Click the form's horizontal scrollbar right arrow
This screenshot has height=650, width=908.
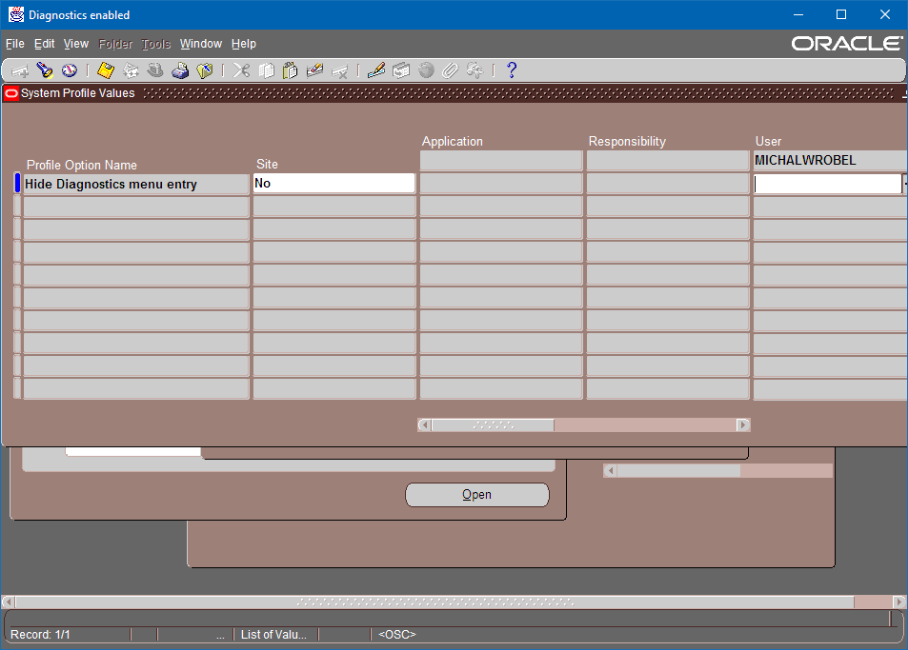743,425
